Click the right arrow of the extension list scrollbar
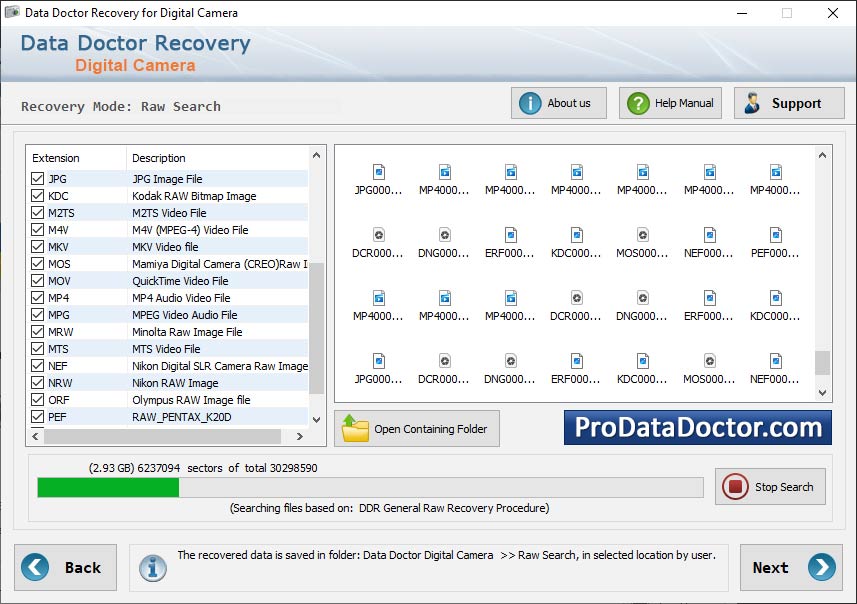The image size is (857, 604). coord(301,436)
